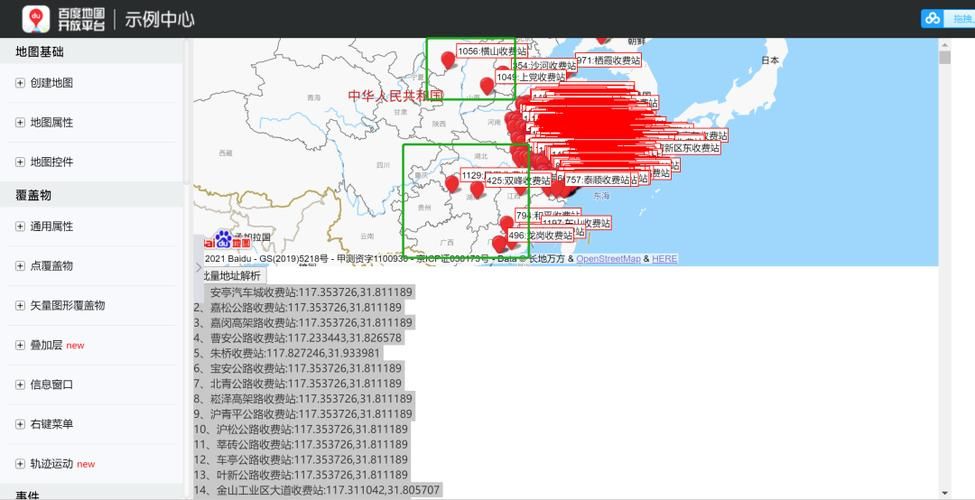Select result row 3、嘉闵高架路收费站
Image resolution: width=975 pixels, height=500 pixels.
pyautogui.click(x=303, y=323)
